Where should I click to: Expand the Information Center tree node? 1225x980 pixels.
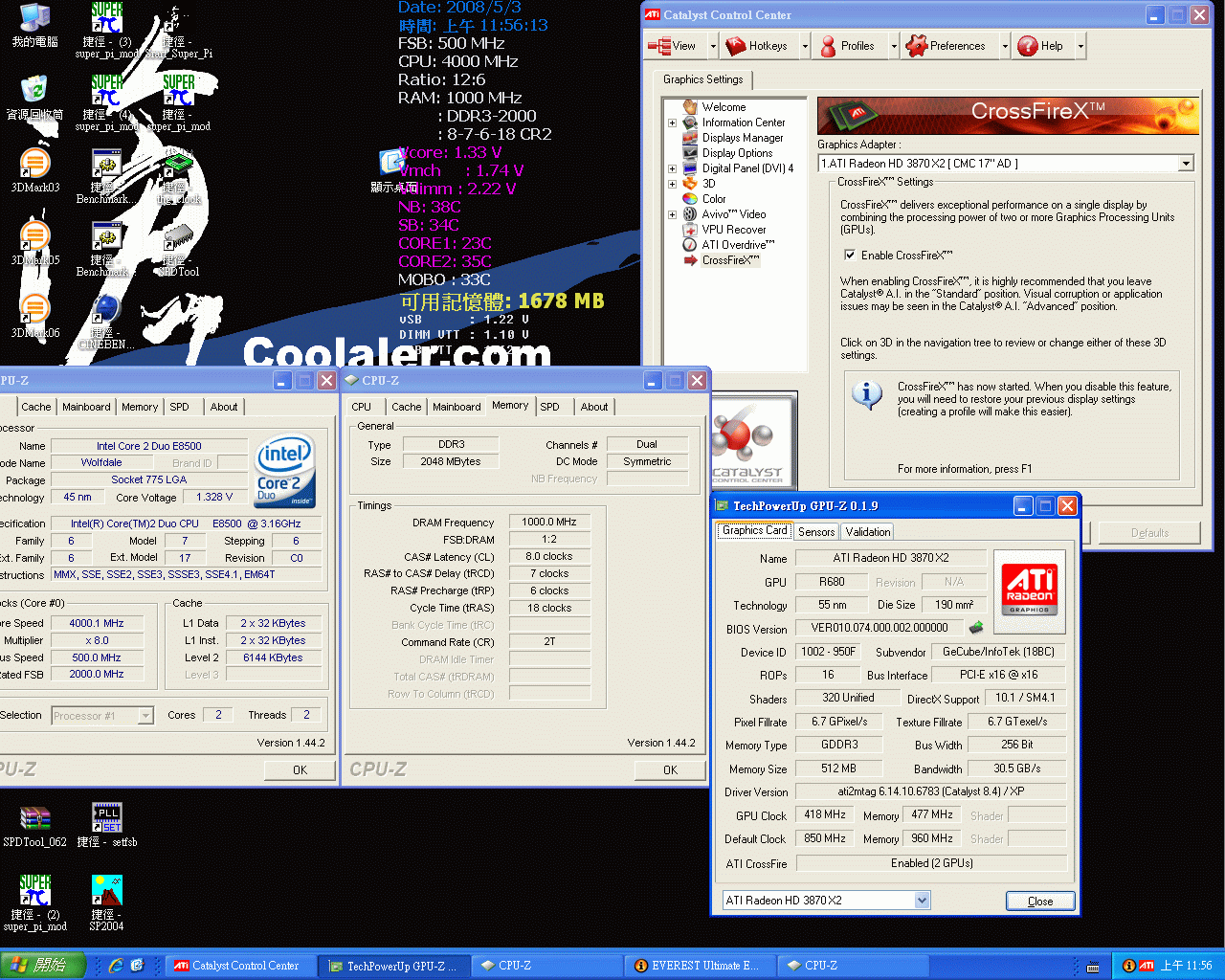coord(672,122)
